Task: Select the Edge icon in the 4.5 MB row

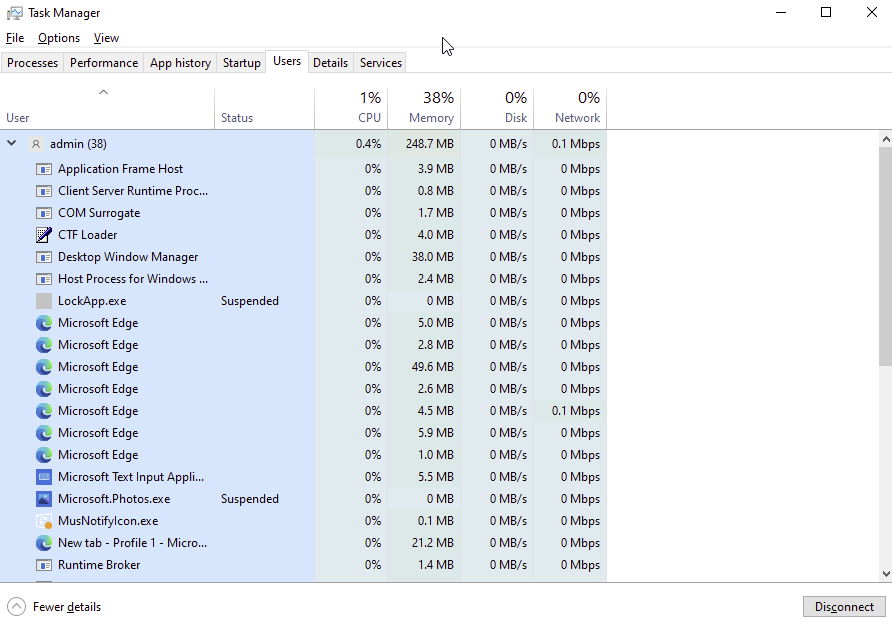Action: pyautogui.click(x=44, y=411)
